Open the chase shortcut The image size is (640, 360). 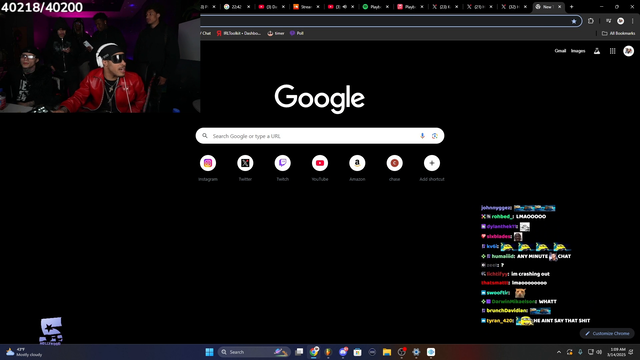click(x=394, y=163)
